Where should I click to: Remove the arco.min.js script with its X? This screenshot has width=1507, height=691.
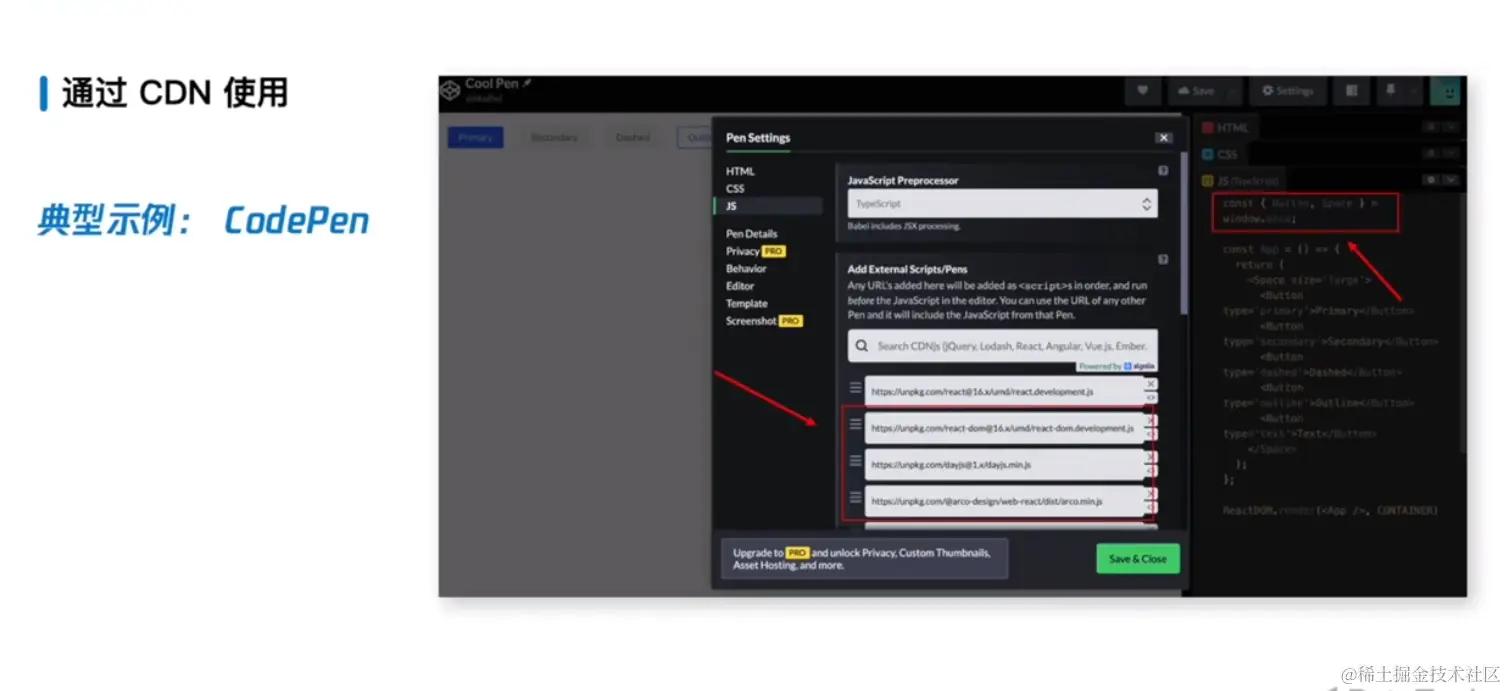pos(1151,494)
